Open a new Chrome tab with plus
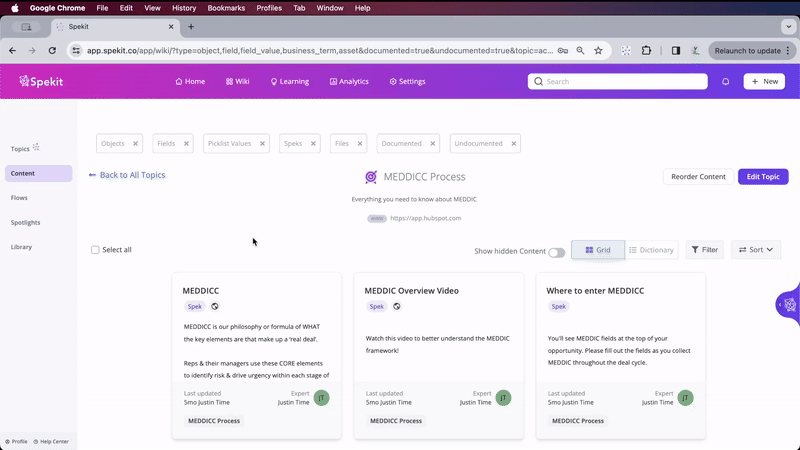The image size is (800, 450). 191,27
